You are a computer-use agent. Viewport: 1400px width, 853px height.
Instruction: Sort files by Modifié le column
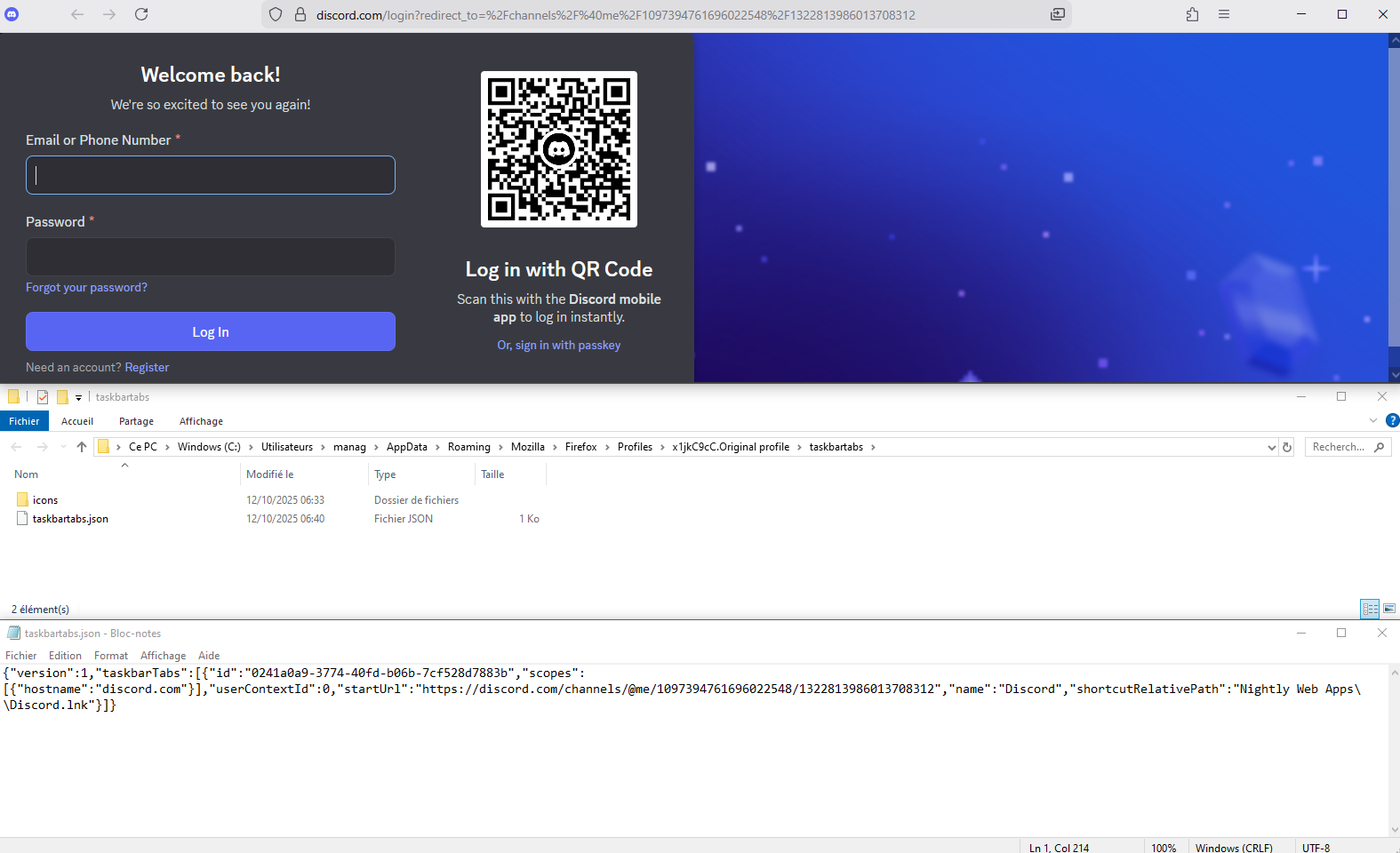(x=303, y=474)
